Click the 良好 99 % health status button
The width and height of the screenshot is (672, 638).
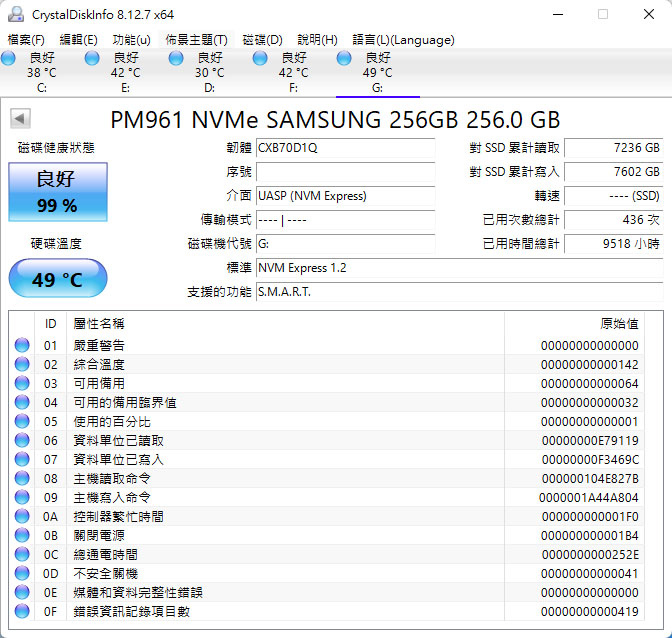click(58, 192)
